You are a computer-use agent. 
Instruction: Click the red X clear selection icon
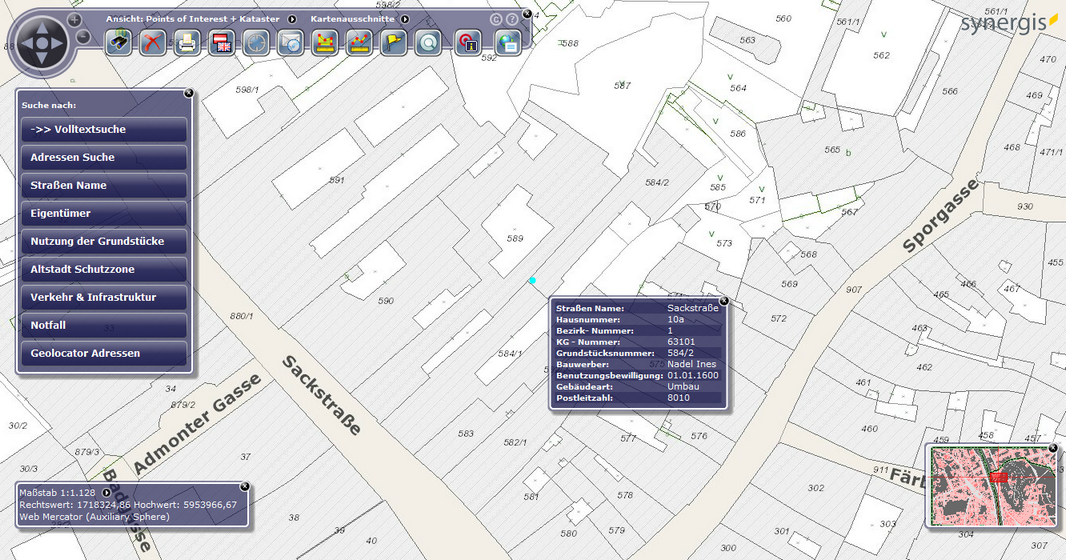point(152,43)
